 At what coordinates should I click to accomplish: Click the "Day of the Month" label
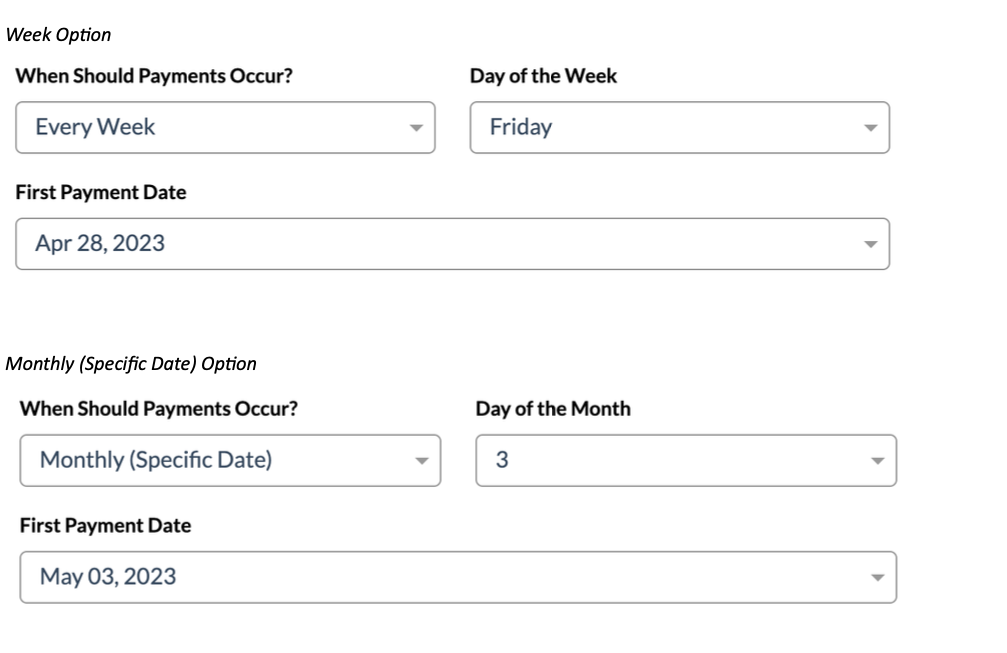553,408
